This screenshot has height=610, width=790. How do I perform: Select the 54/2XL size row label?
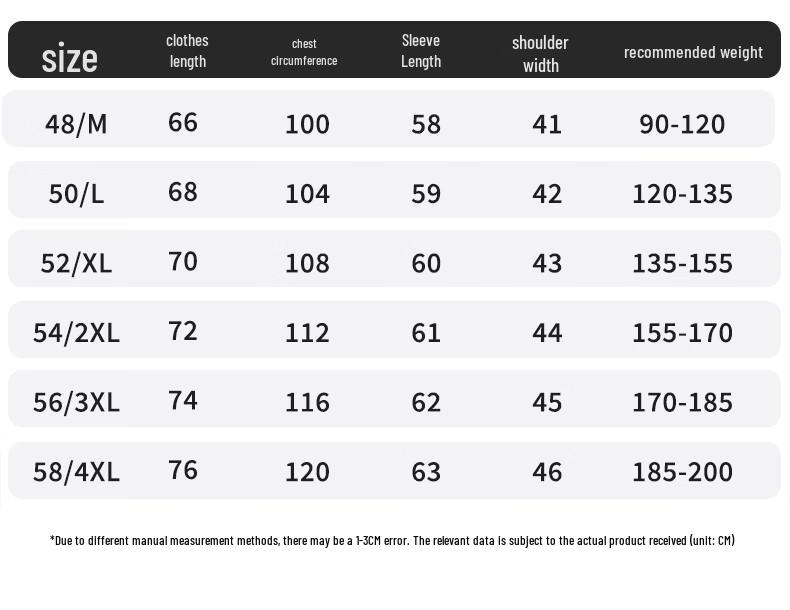(x=76, y=332)
